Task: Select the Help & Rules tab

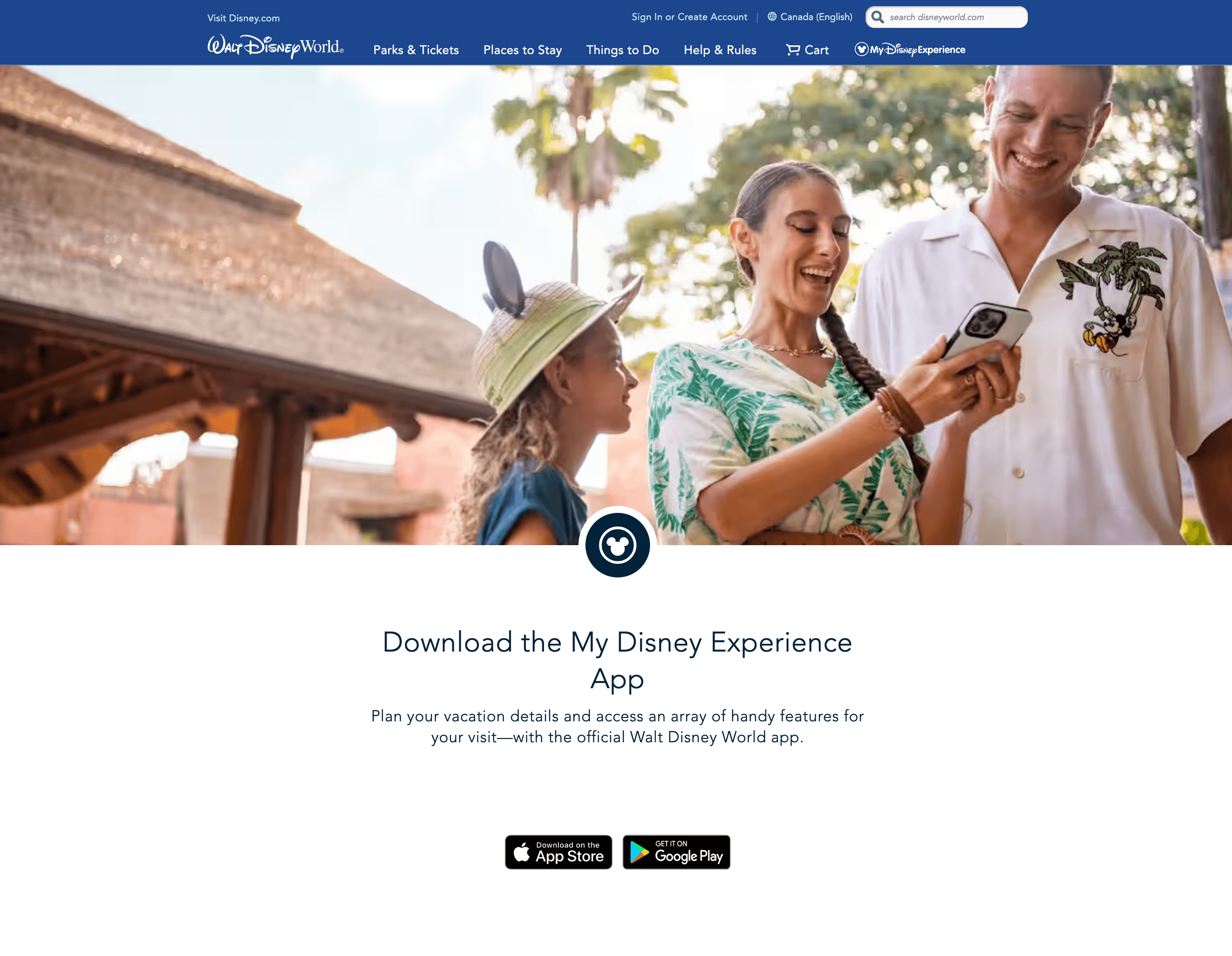Action: coord(719,49)
